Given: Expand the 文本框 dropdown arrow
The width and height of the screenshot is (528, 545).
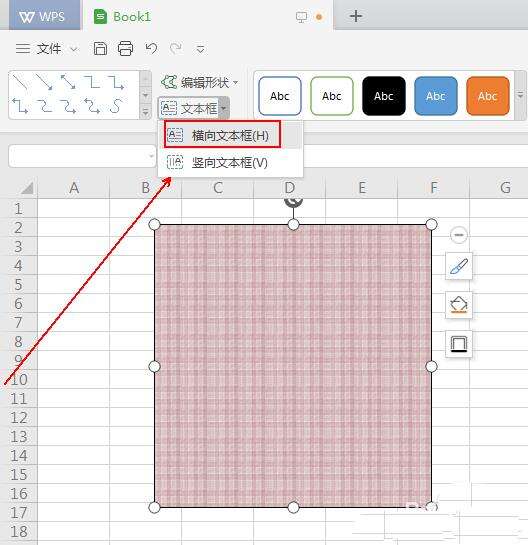Looking at the screenshot, I should click(x=224, y=109).
